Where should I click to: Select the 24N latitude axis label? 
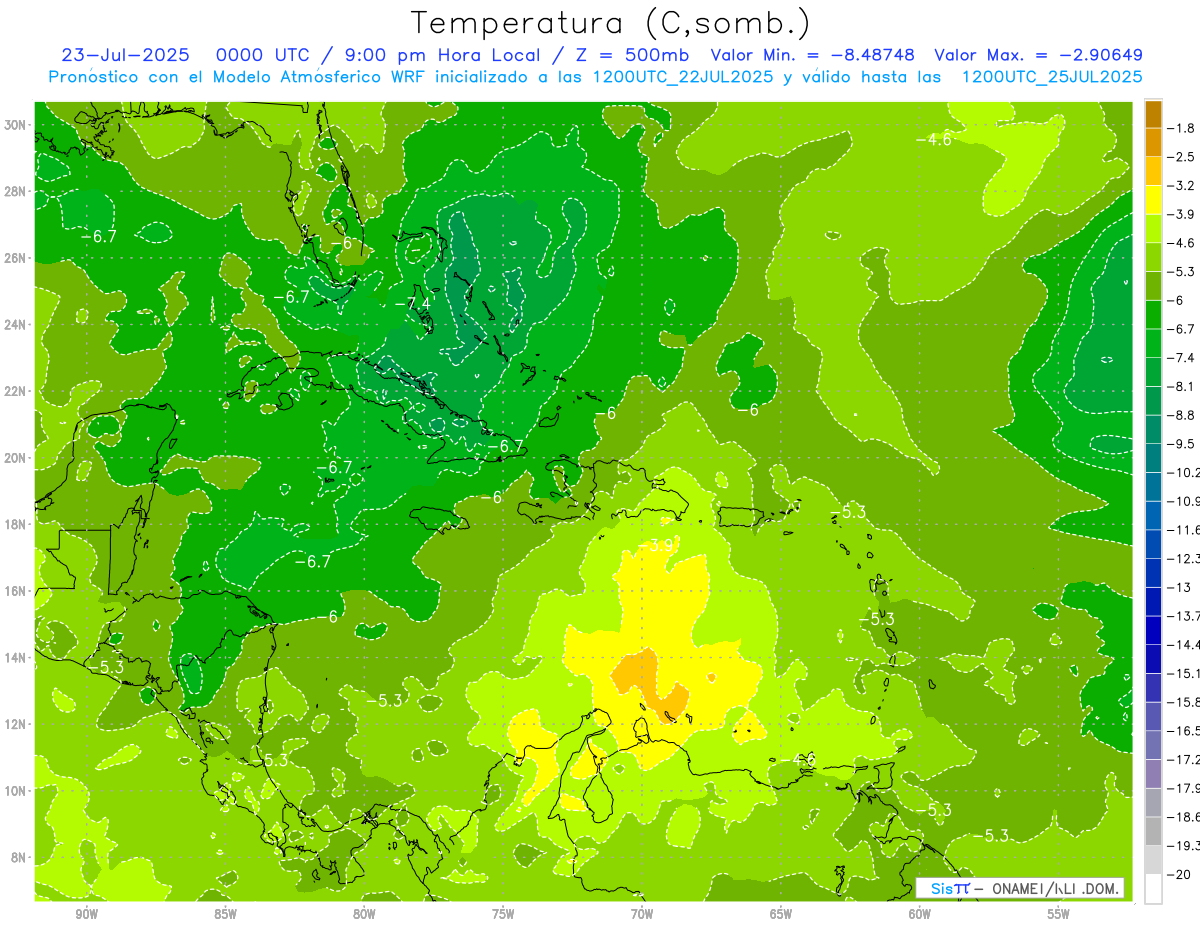[17, 324]
